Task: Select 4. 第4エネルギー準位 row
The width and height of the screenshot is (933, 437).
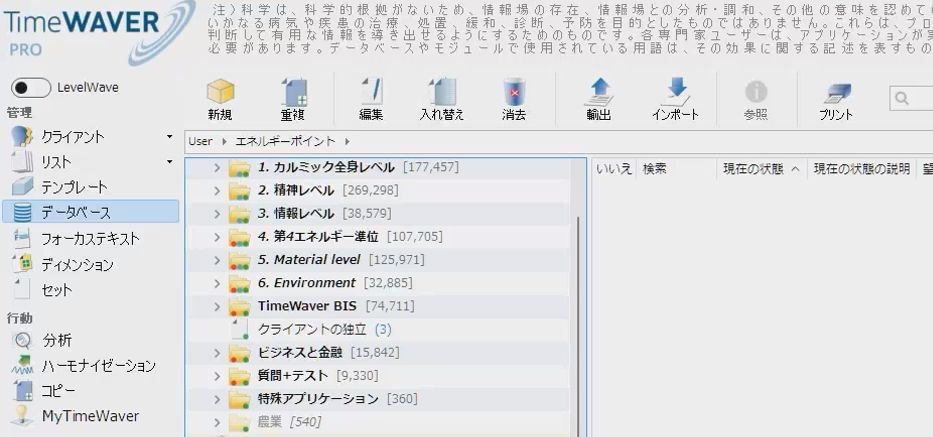Action: point(378,237)
